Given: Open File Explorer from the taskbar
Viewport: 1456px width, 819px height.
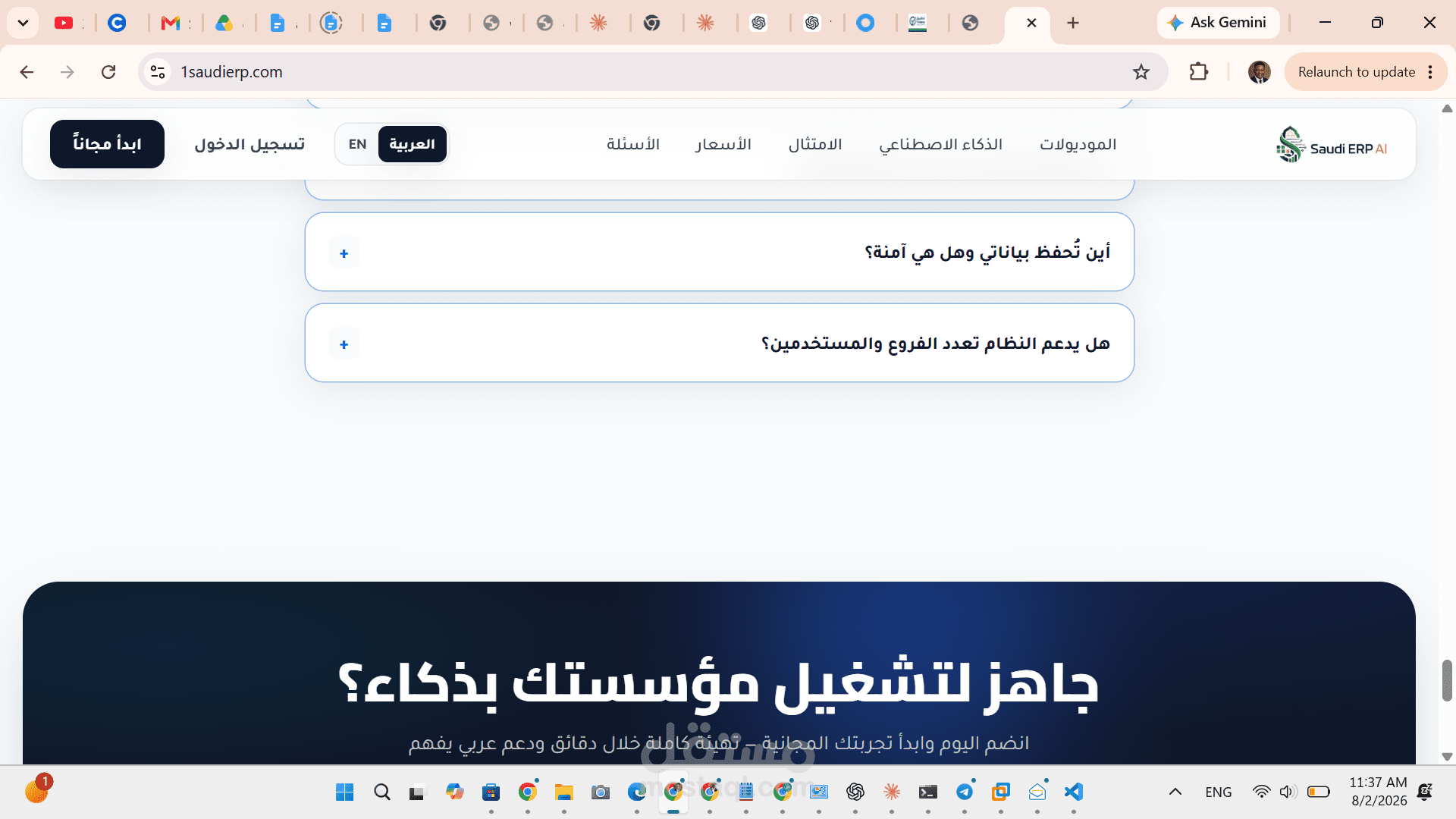Looking at the screenshot, I should [x=563, y=792].
